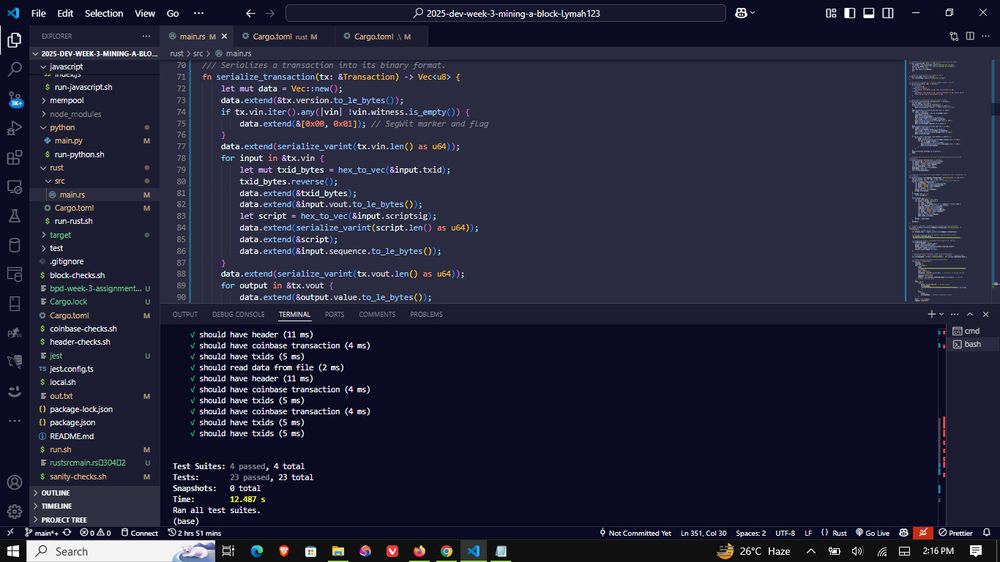This screenshot has height=562, width=1000.
Task: Click the Customize Layout icon
Action: pos(830,13)
